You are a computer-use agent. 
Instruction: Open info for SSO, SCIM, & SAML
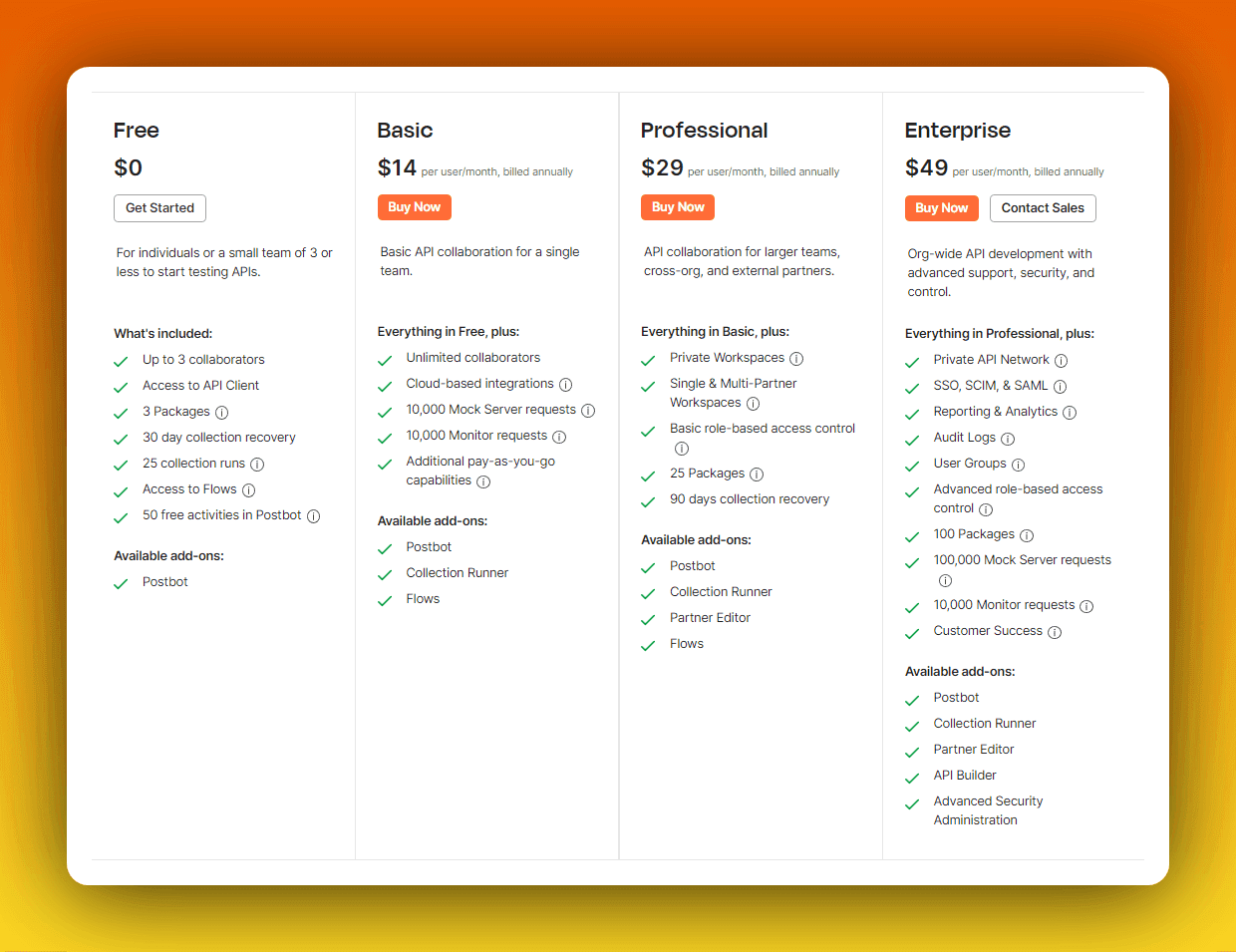pyautogui.click(x=1060, y=387)
